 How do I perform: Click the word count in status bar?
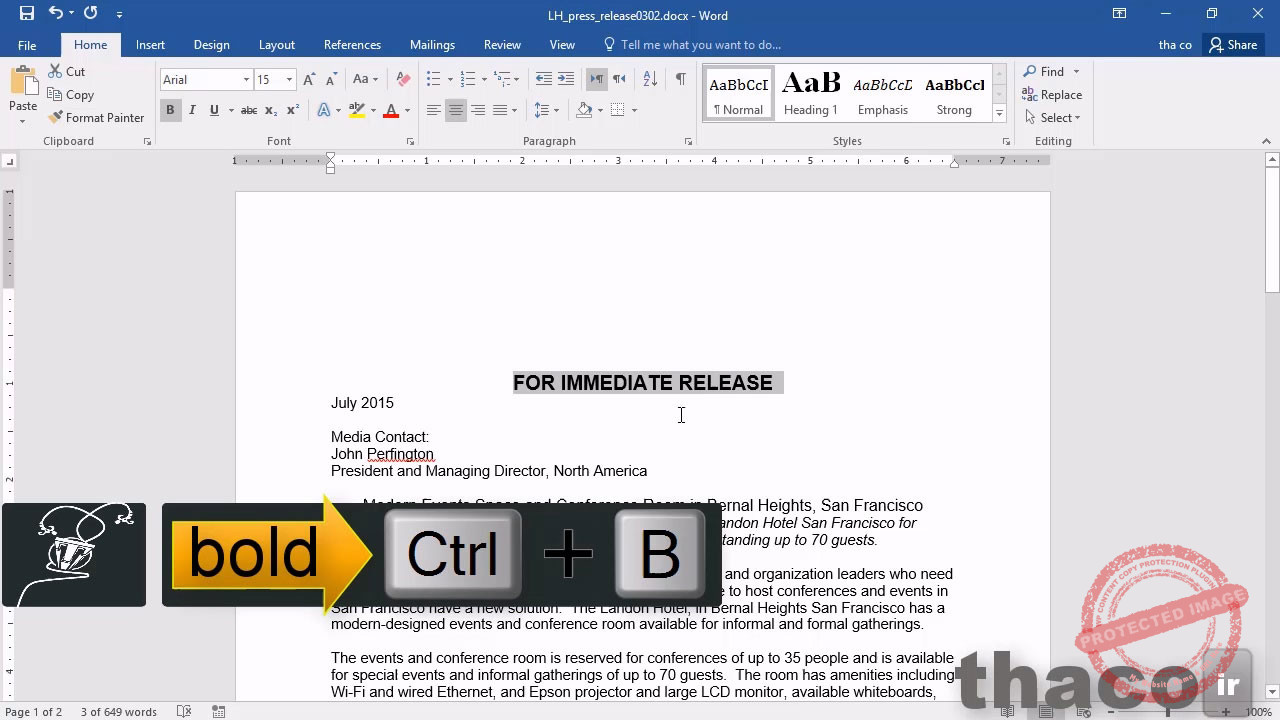118,711
